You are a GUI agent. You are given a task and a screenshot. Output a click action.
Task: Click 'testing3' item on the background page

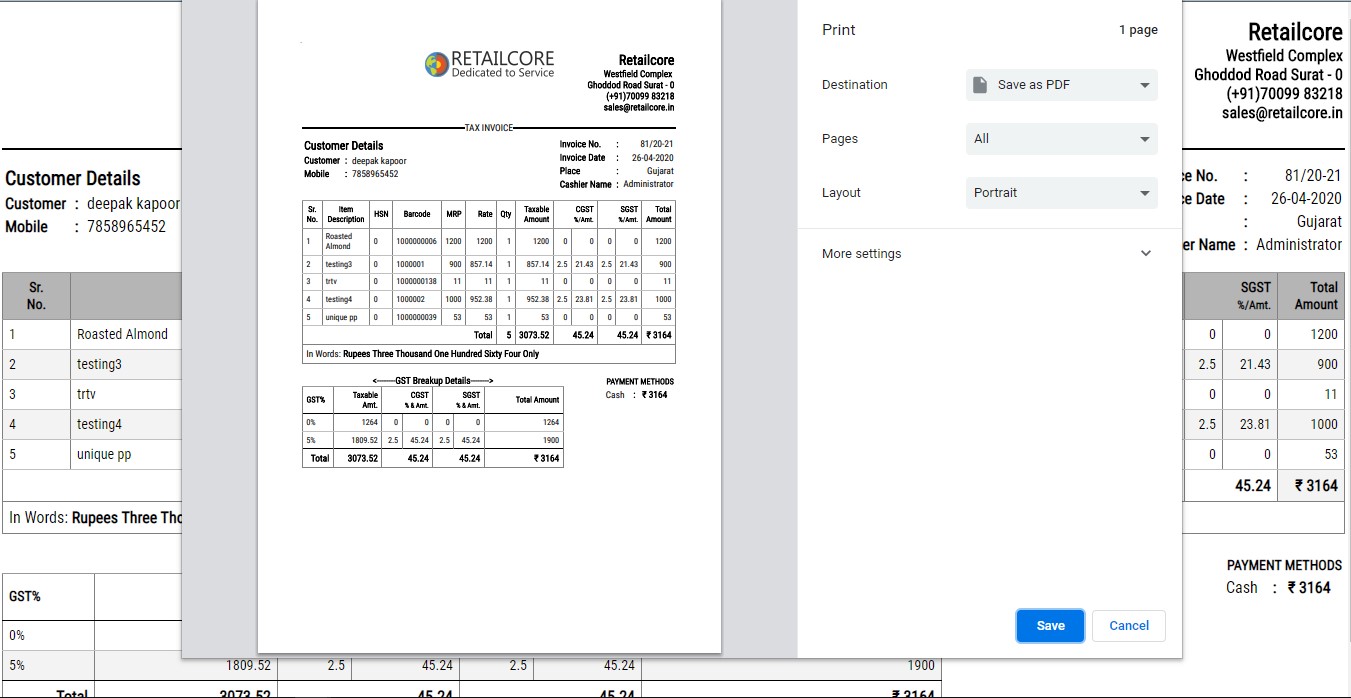tap(99, 364)
